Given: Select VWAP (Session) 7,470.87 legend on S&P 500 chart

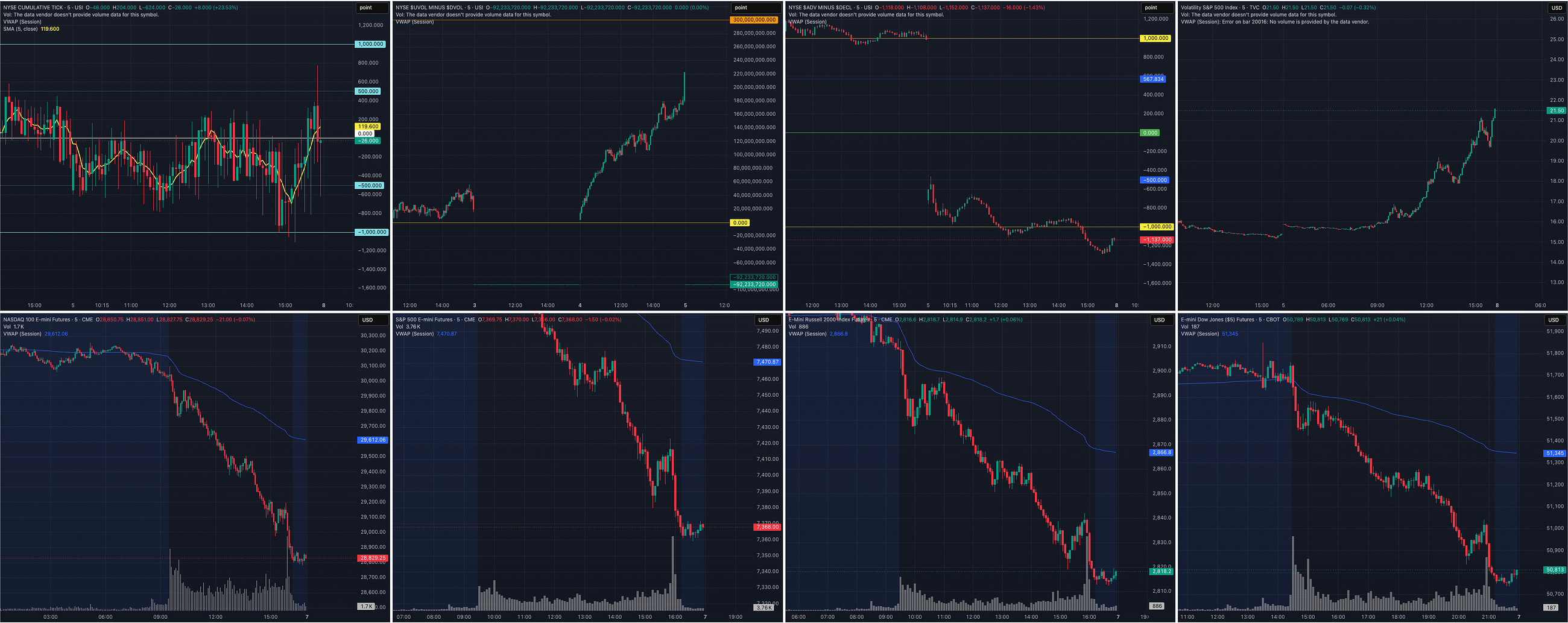Looking at the screenshot, I should pyautogui.click(x=426, y=334).
